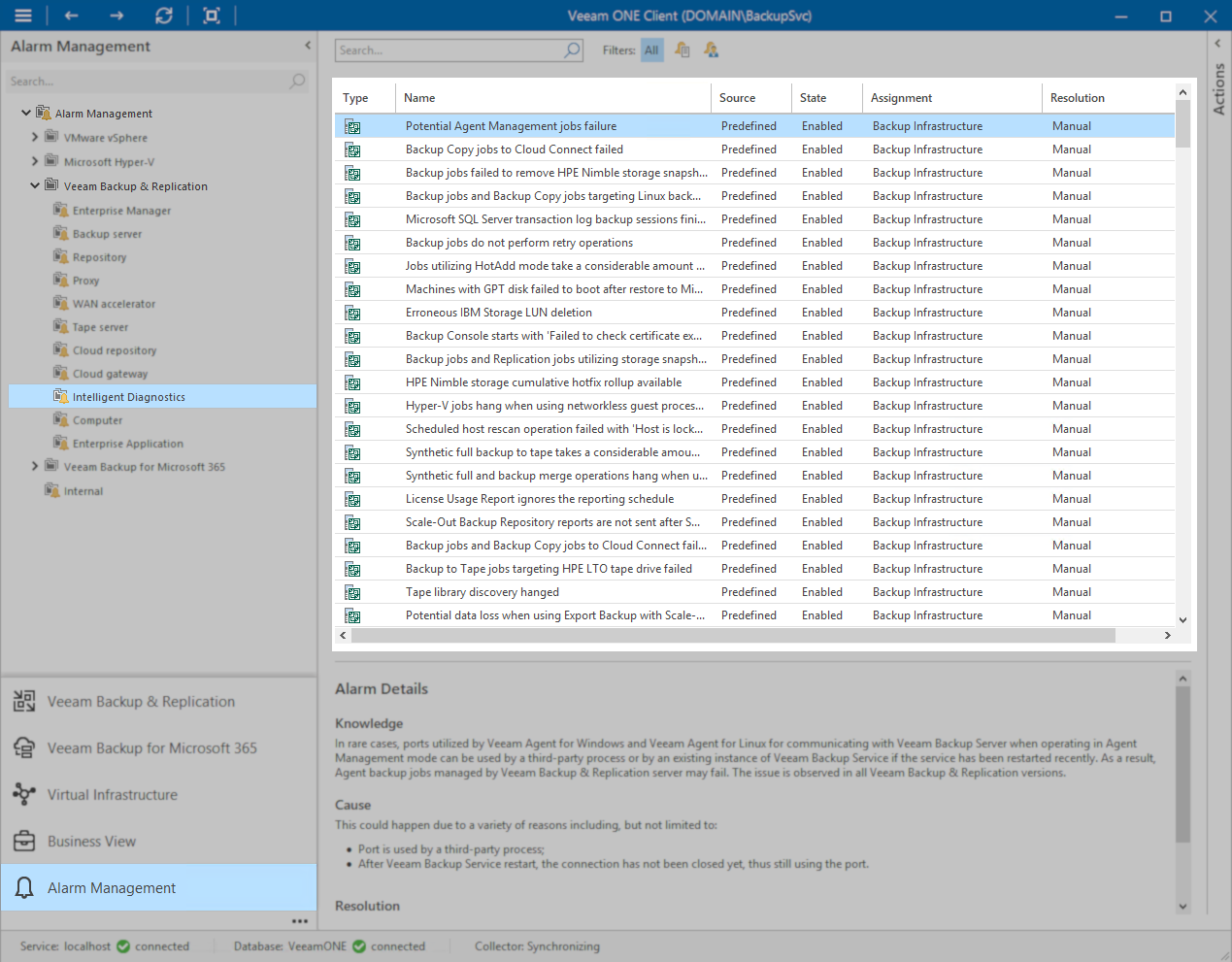The image size is (1232, 962).
Task: Select Cloud repository tree item
Action: pyautogui.click(x=114, y=350)
